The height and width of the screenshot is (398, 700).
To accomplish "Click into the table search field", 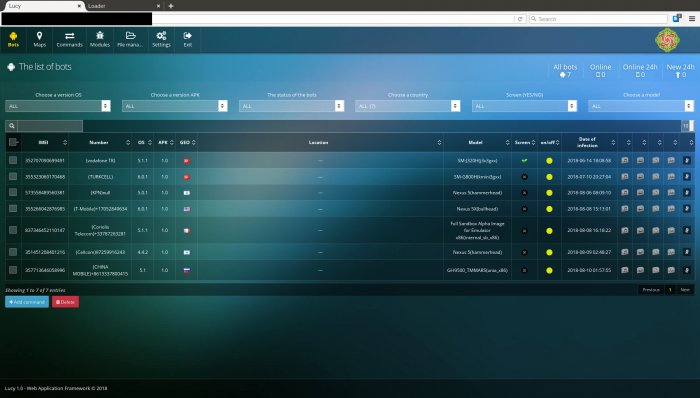I will 50,126.
